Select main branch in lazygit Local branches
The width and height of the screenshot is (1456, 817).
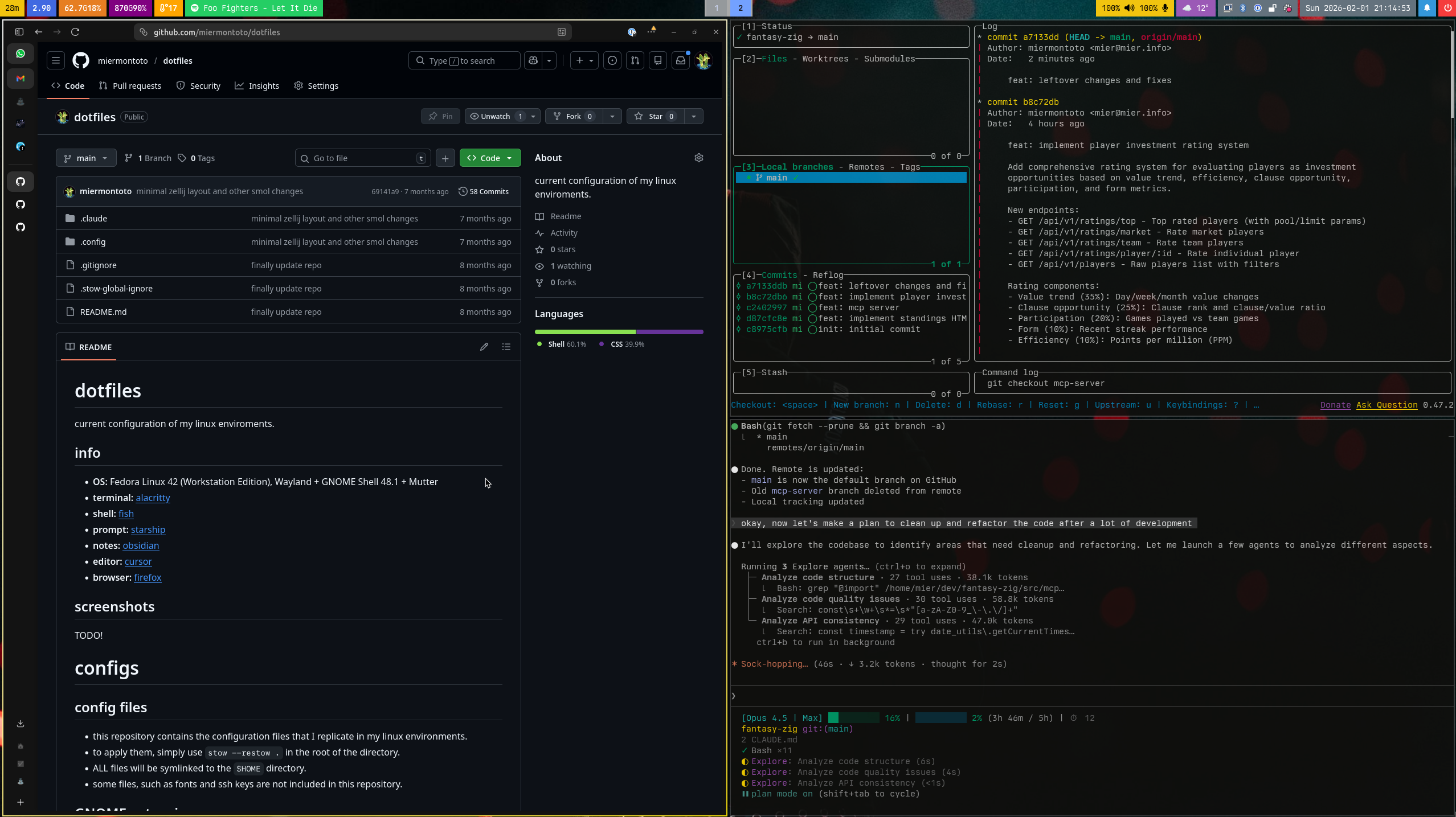click(x=851, y=178)
